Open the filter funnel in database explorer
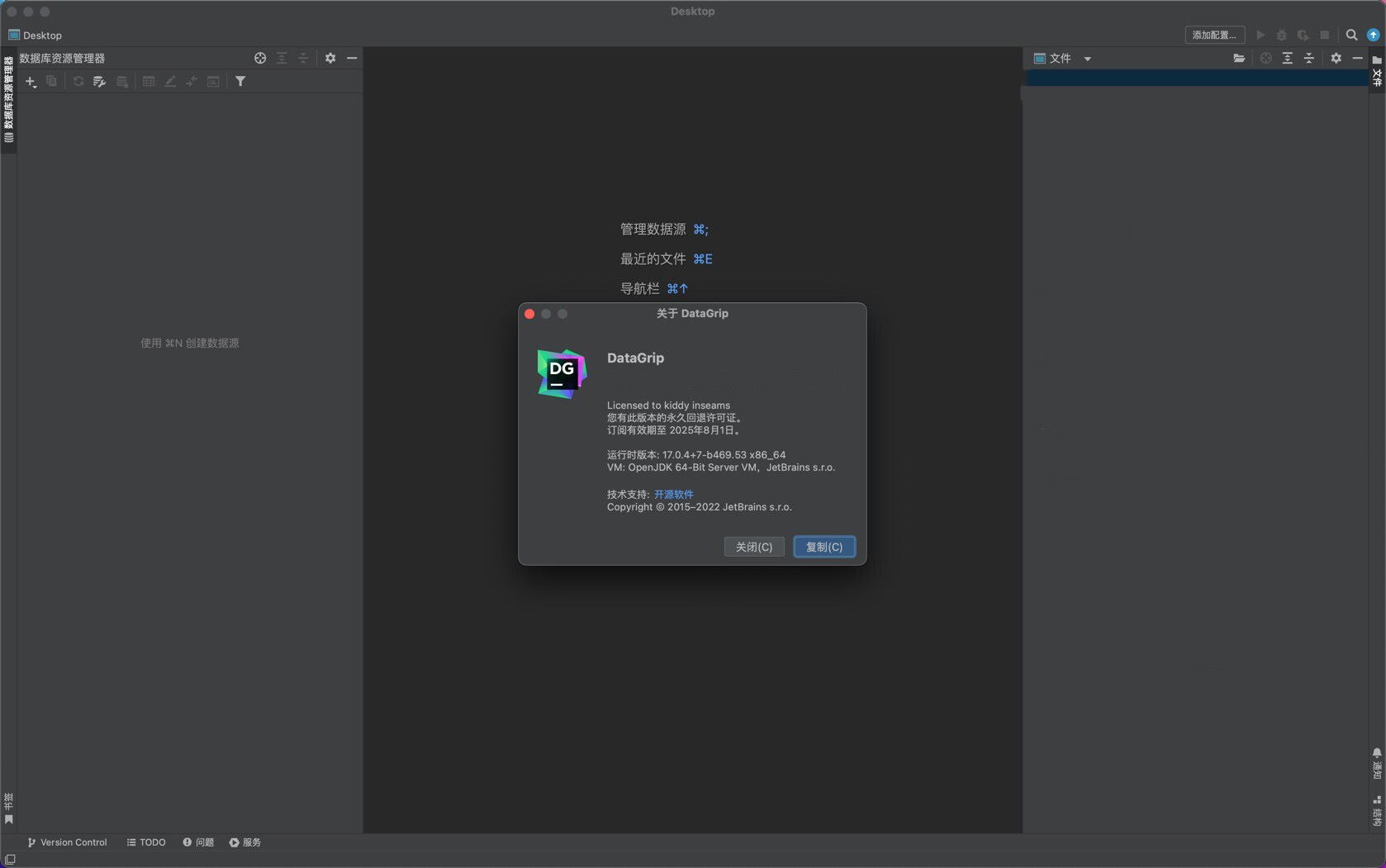The image size is (1386, 868). point(240,81)
